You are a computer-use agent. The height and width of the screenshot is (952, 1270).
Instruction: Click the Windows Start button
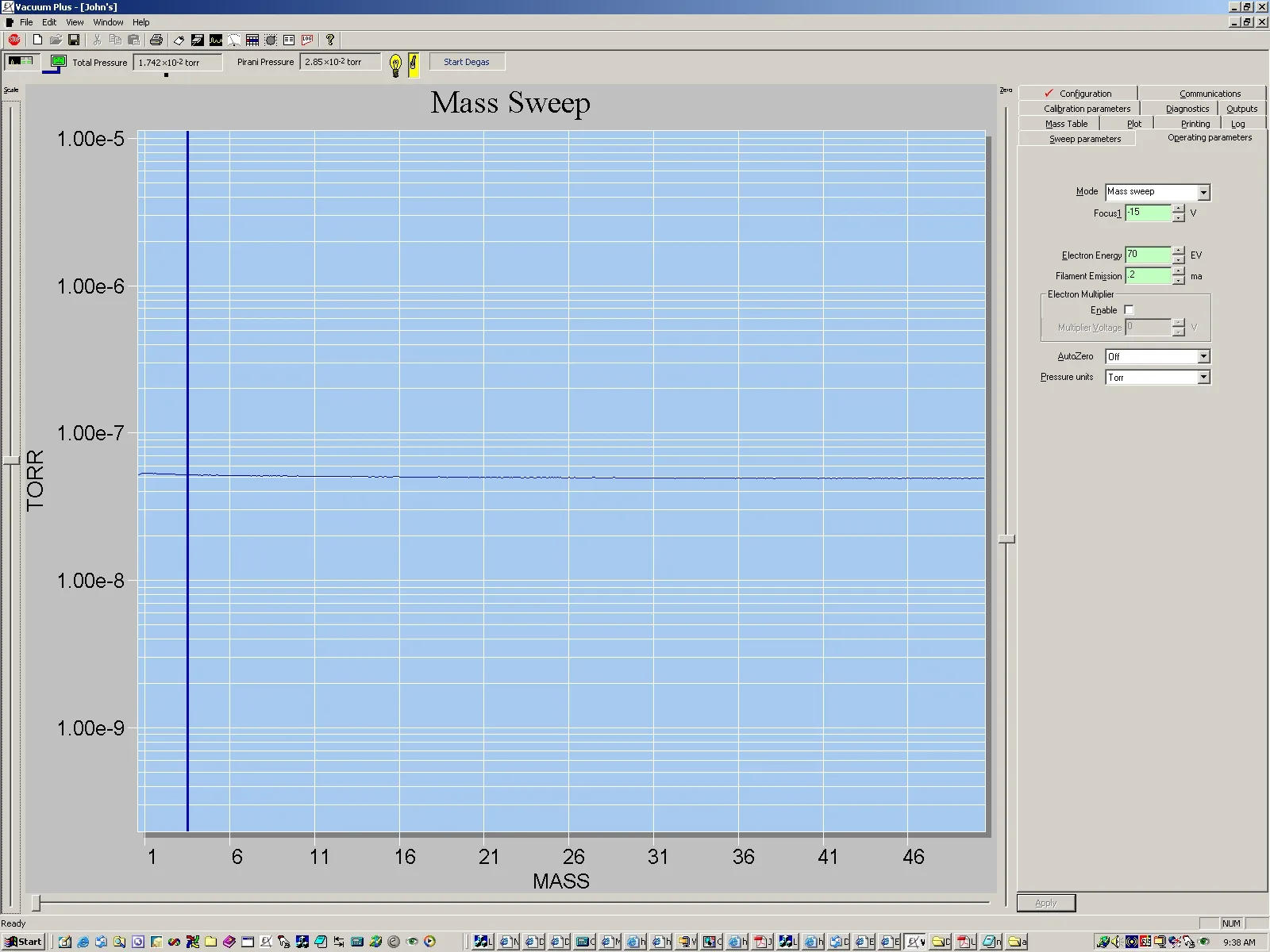click(x=24, y=942)
